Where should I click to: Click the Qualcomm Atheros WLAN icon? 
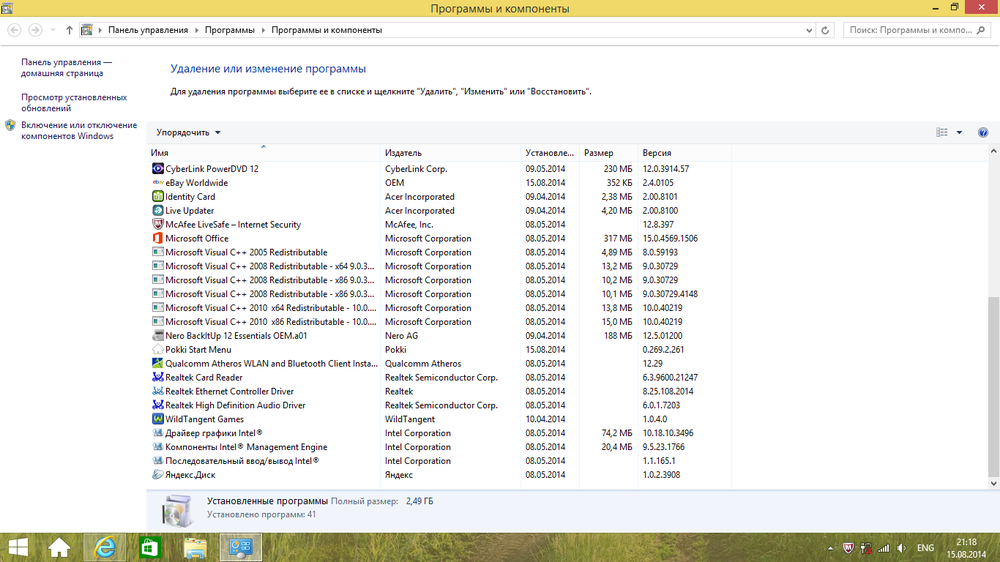point(158,363)
